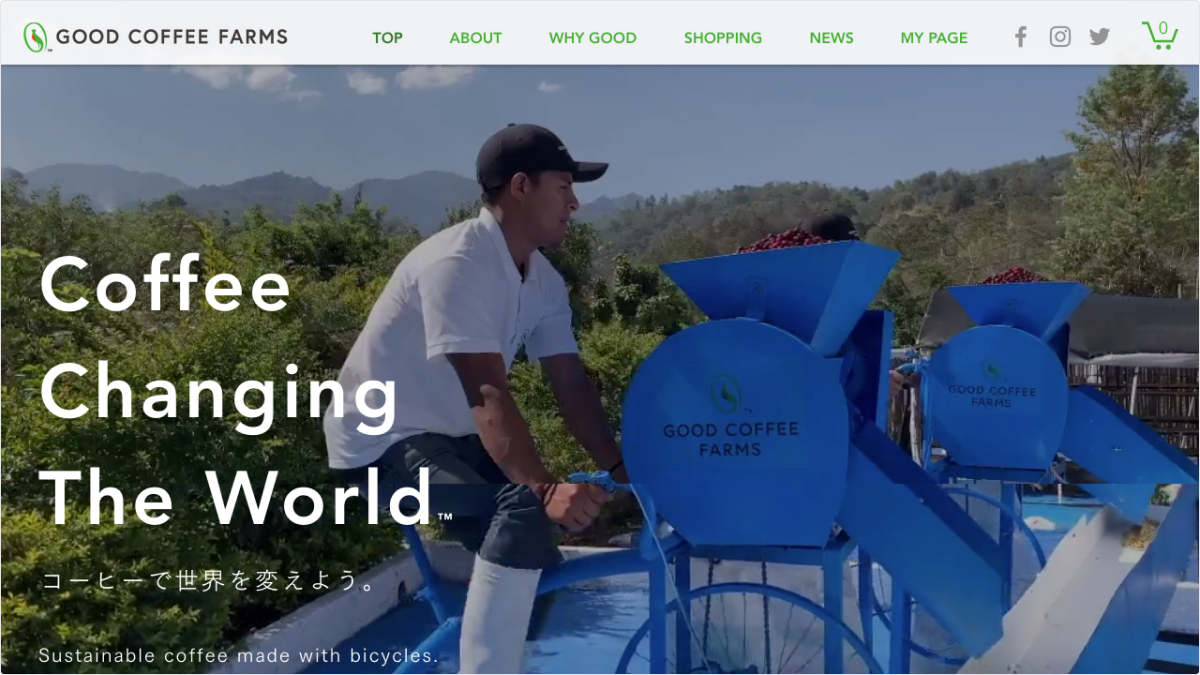Select WHY GOOD in the navigation
This screenshot has height=675, width=1200.
click(x=592, y=38)
